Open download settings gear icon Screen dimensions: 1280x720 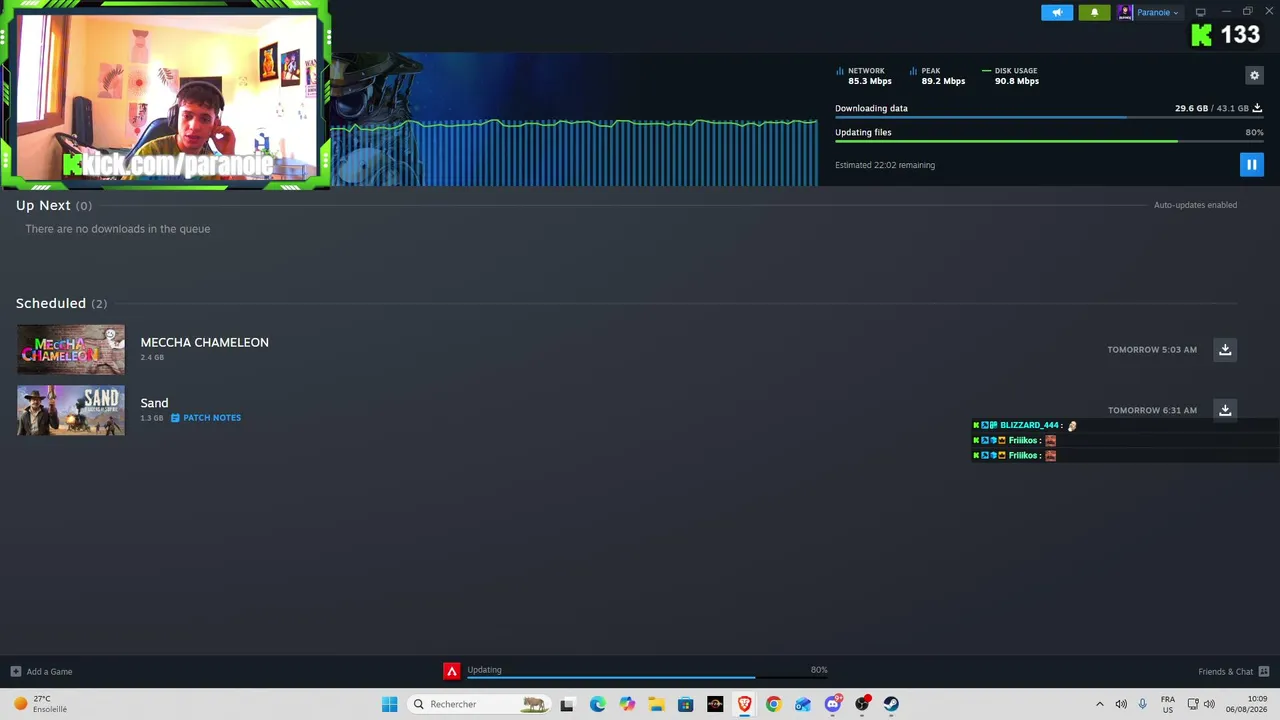click(x=1255, y=75)
